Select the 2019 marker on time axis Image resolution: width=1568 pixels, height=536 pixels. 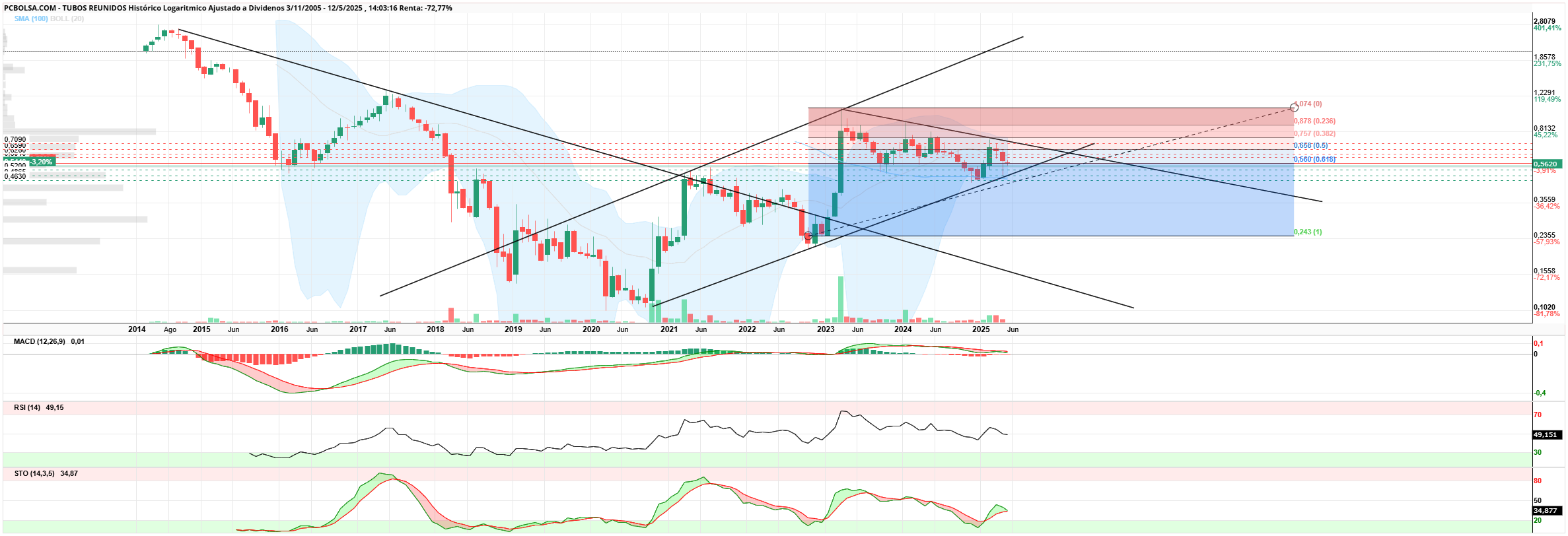(513, 329)
